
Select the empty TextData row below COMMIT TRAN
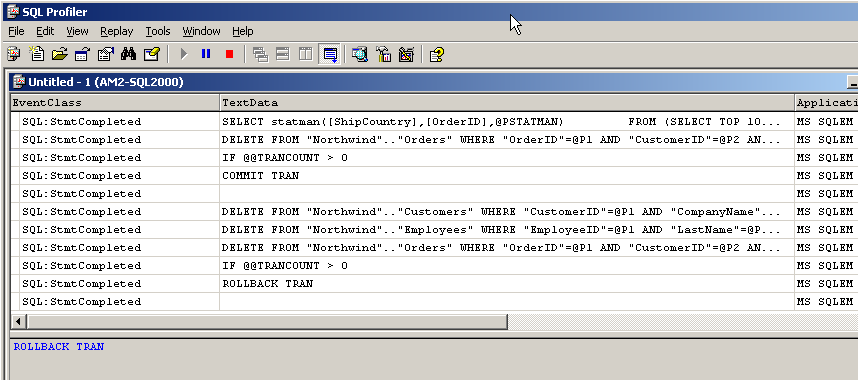[x=434, y=194]
